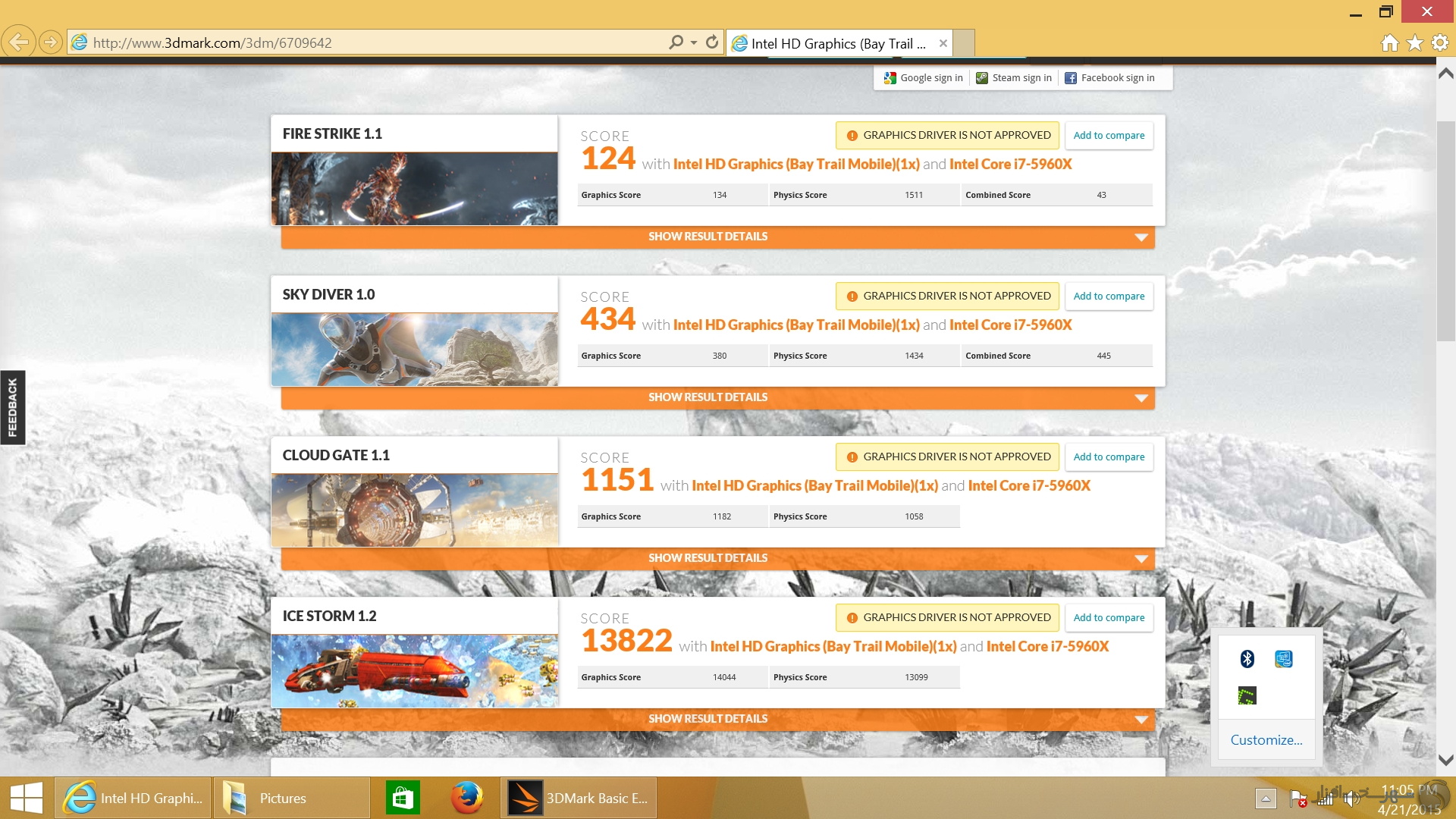Sign in with Google

(923, 78)
